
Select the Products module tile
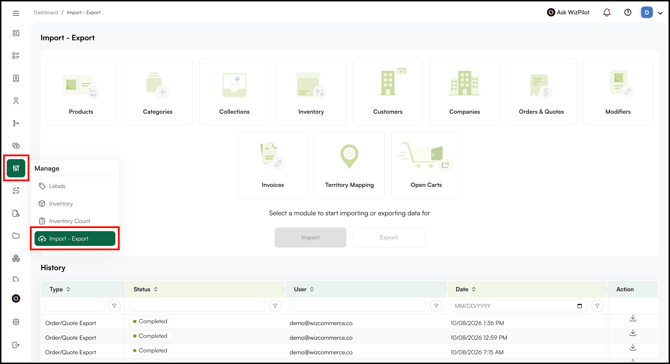pyautogui.click(x=81, y=91)
